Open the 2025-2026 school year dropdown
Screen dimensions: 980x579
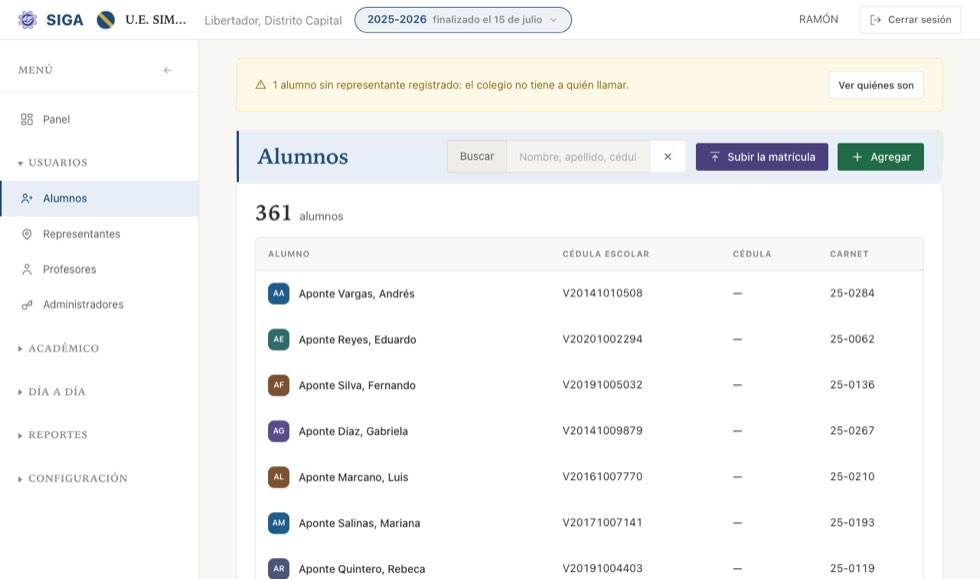(463, 20)
